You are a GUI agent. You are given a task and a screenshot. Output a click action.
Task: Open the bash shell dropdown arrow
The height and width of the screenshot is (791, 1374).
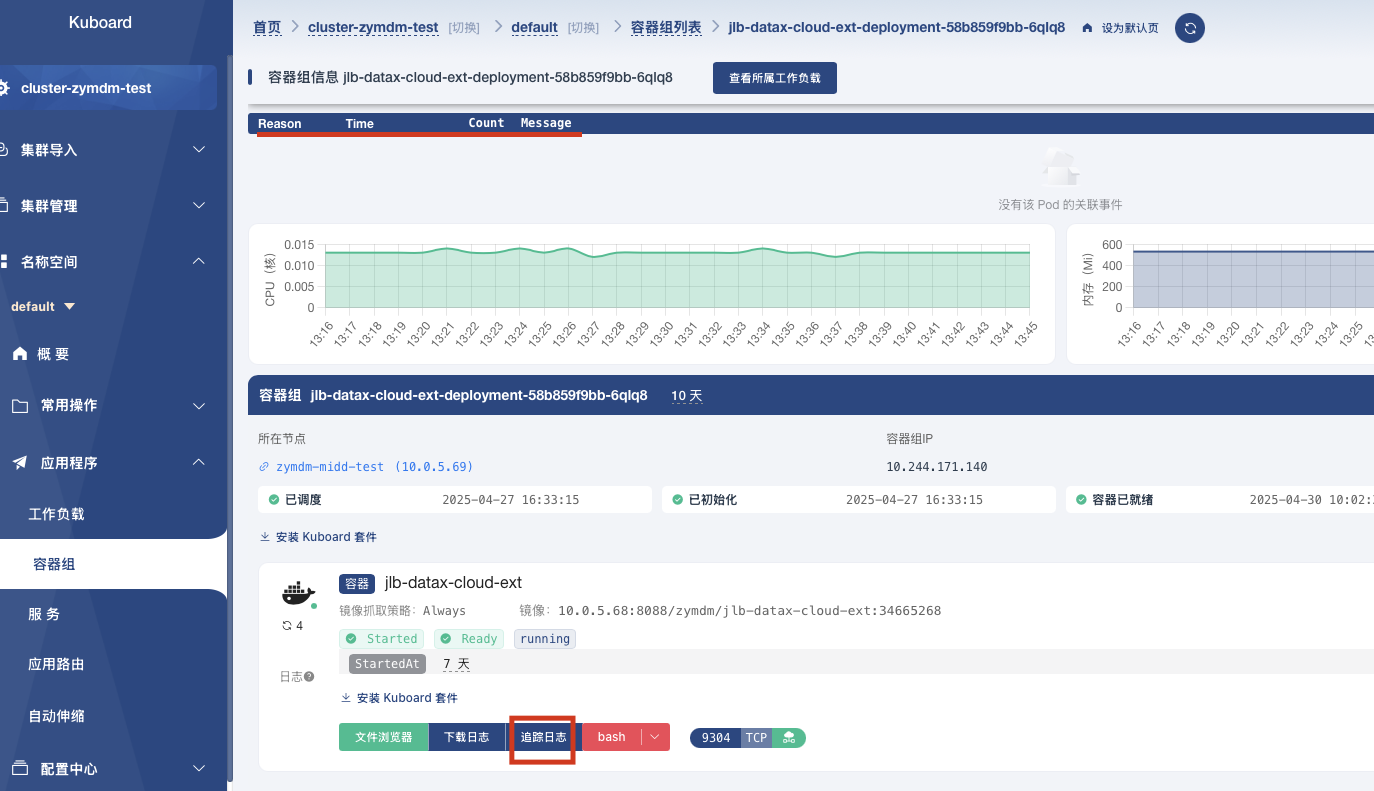[655, 737]
